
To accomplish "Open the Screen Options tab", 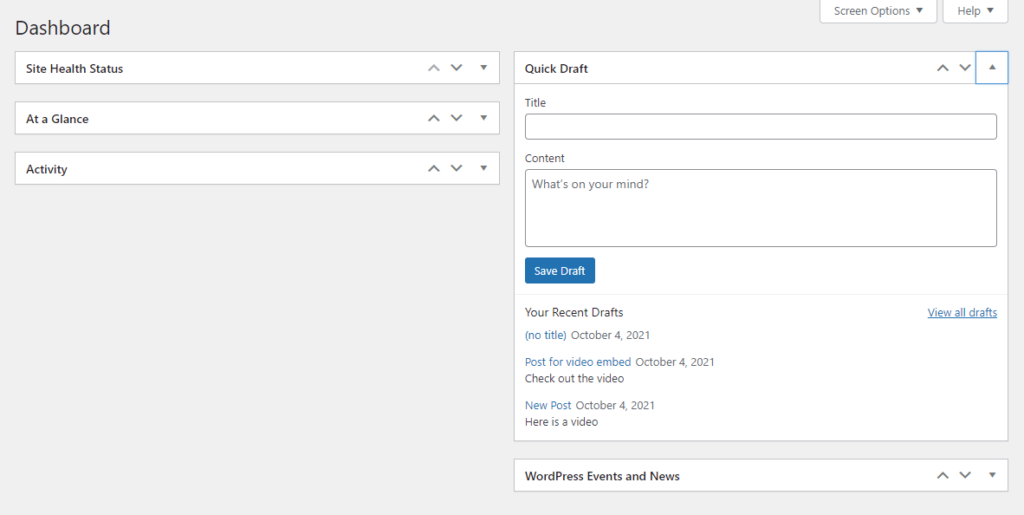I will coord(878,11).
